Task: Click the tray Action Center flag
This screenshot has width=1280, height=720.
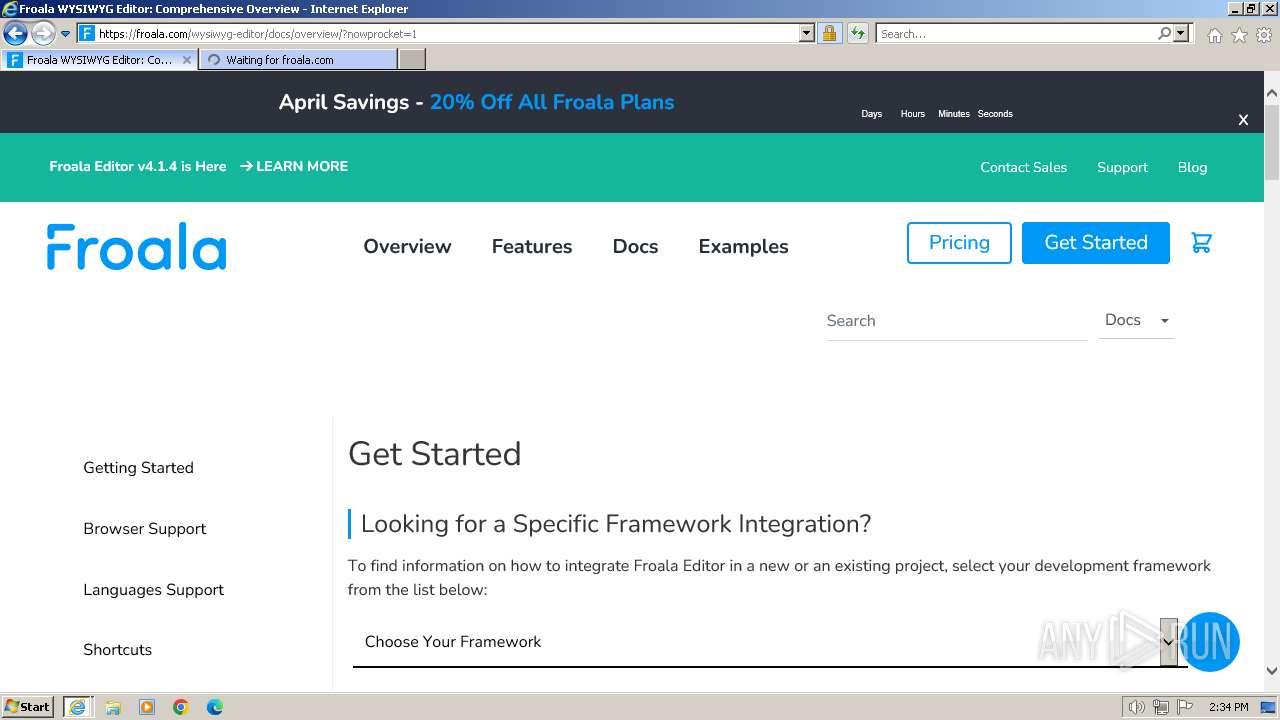Action: tap(1184, 707)
